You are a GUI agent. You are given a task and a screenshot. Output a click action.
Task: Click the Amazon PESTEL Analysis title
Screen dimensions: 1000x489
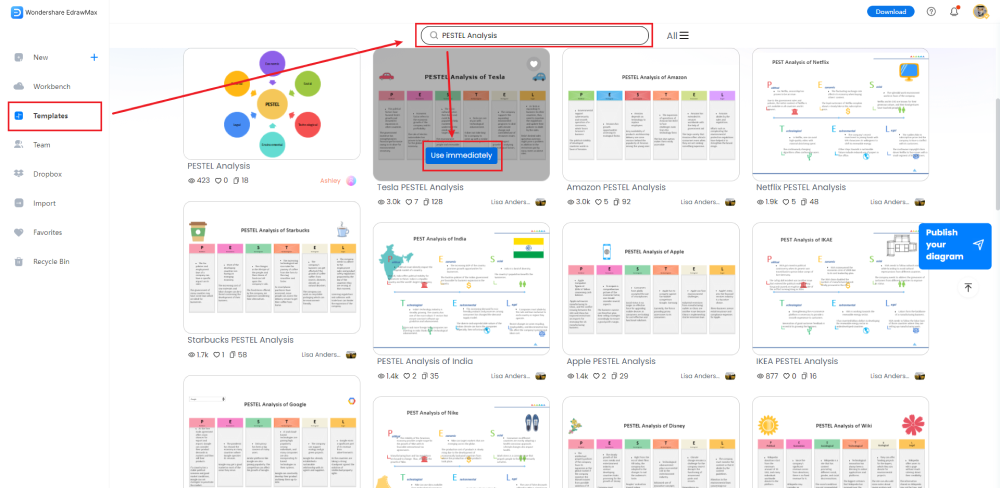[616, 187]
